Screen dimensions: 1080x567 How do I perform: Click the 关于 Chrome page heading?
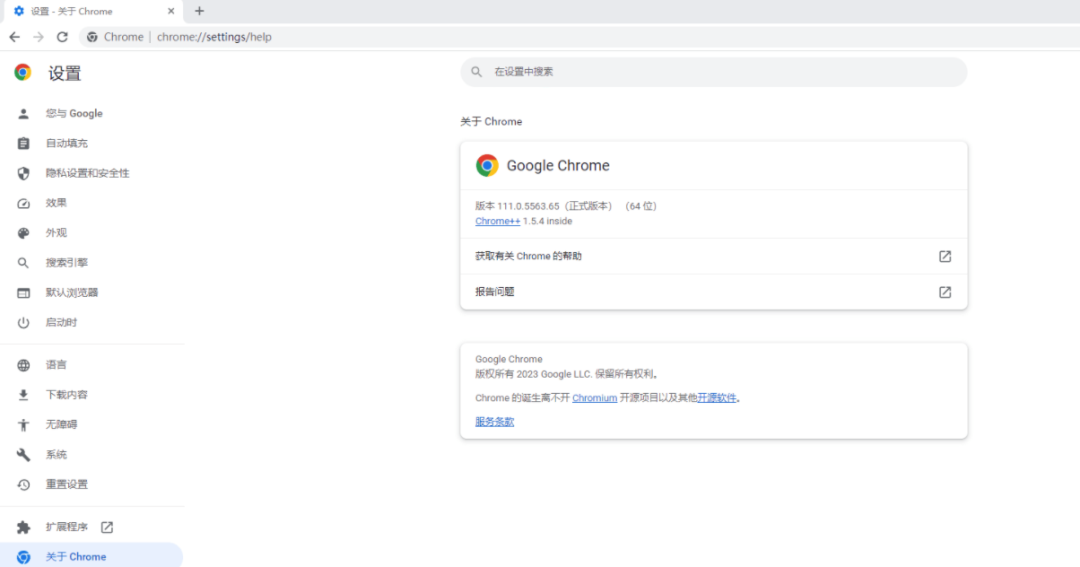click(x=491, y=122)
